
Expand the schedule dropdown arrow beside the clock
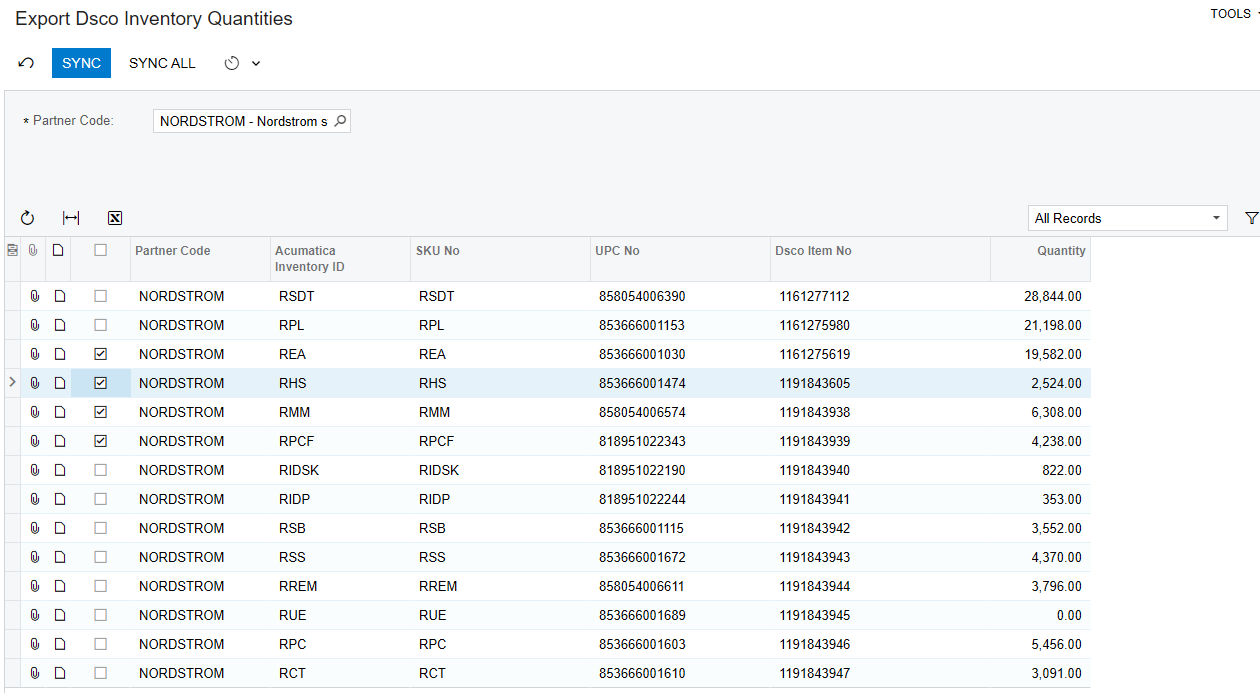256,63
